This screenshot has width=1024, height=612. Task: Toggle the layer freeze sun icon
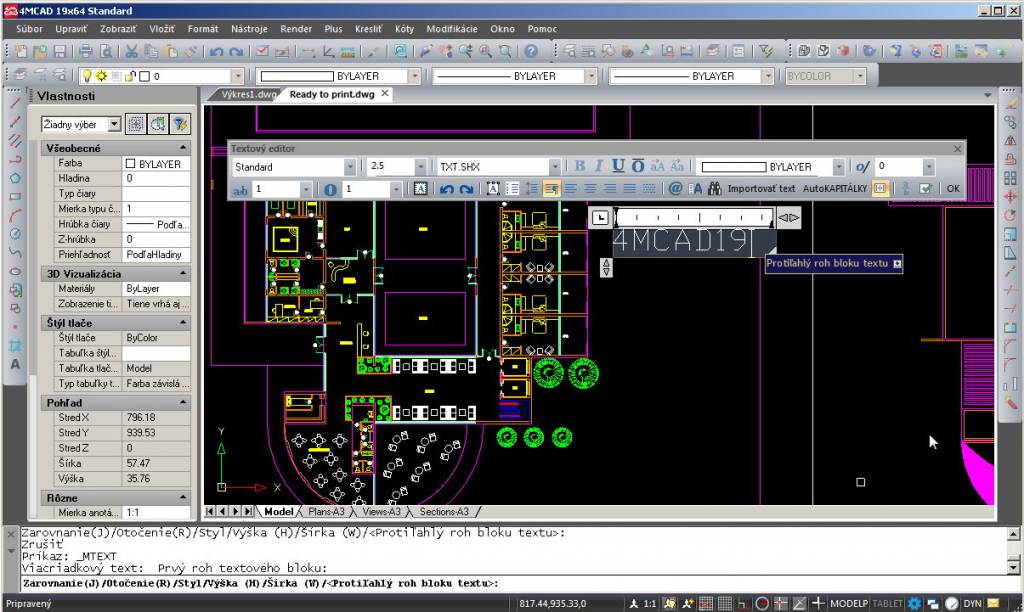[x=102, y=76]
